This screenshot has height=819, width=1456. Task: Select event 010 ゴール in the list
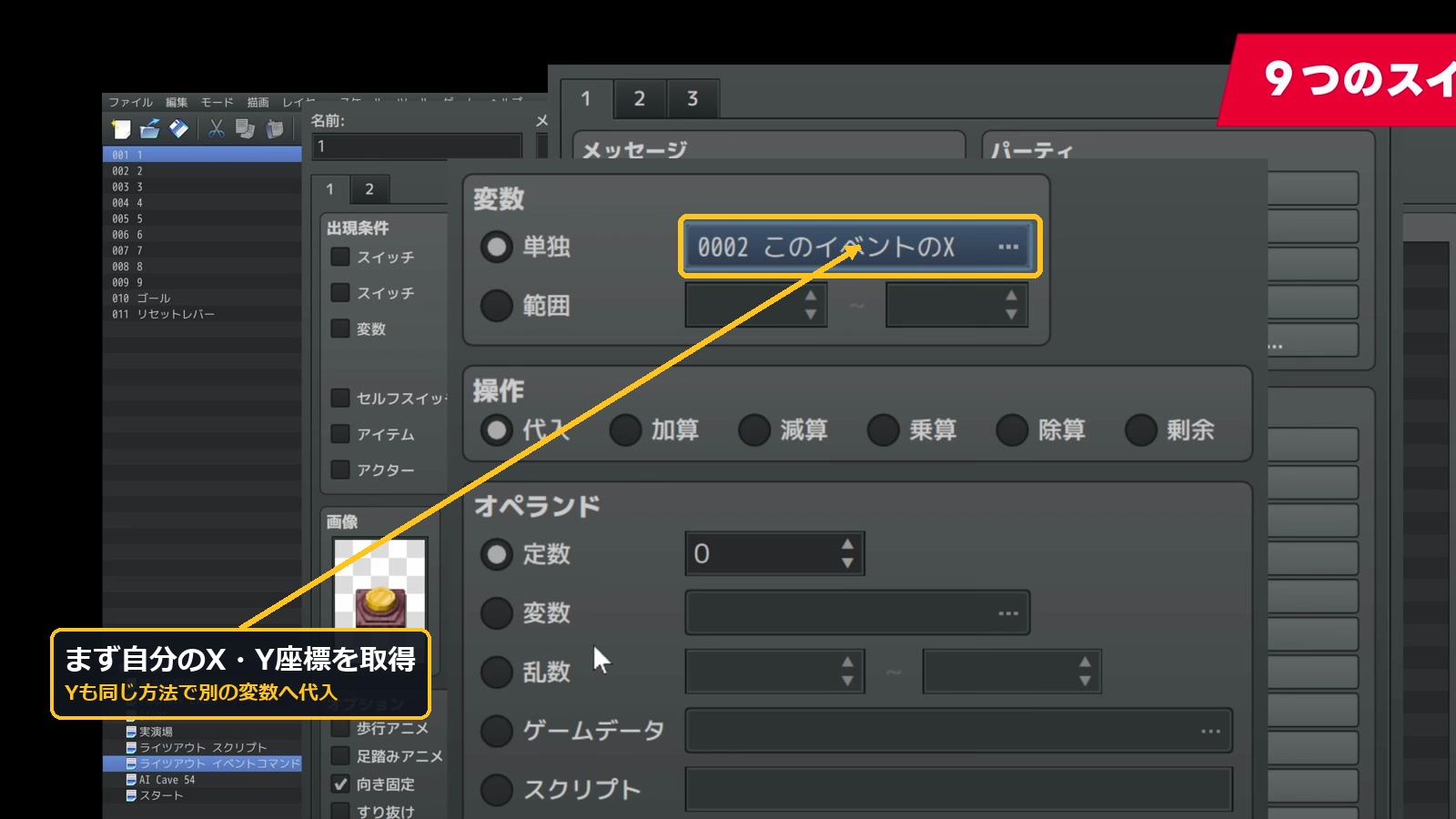coord(202,298)
